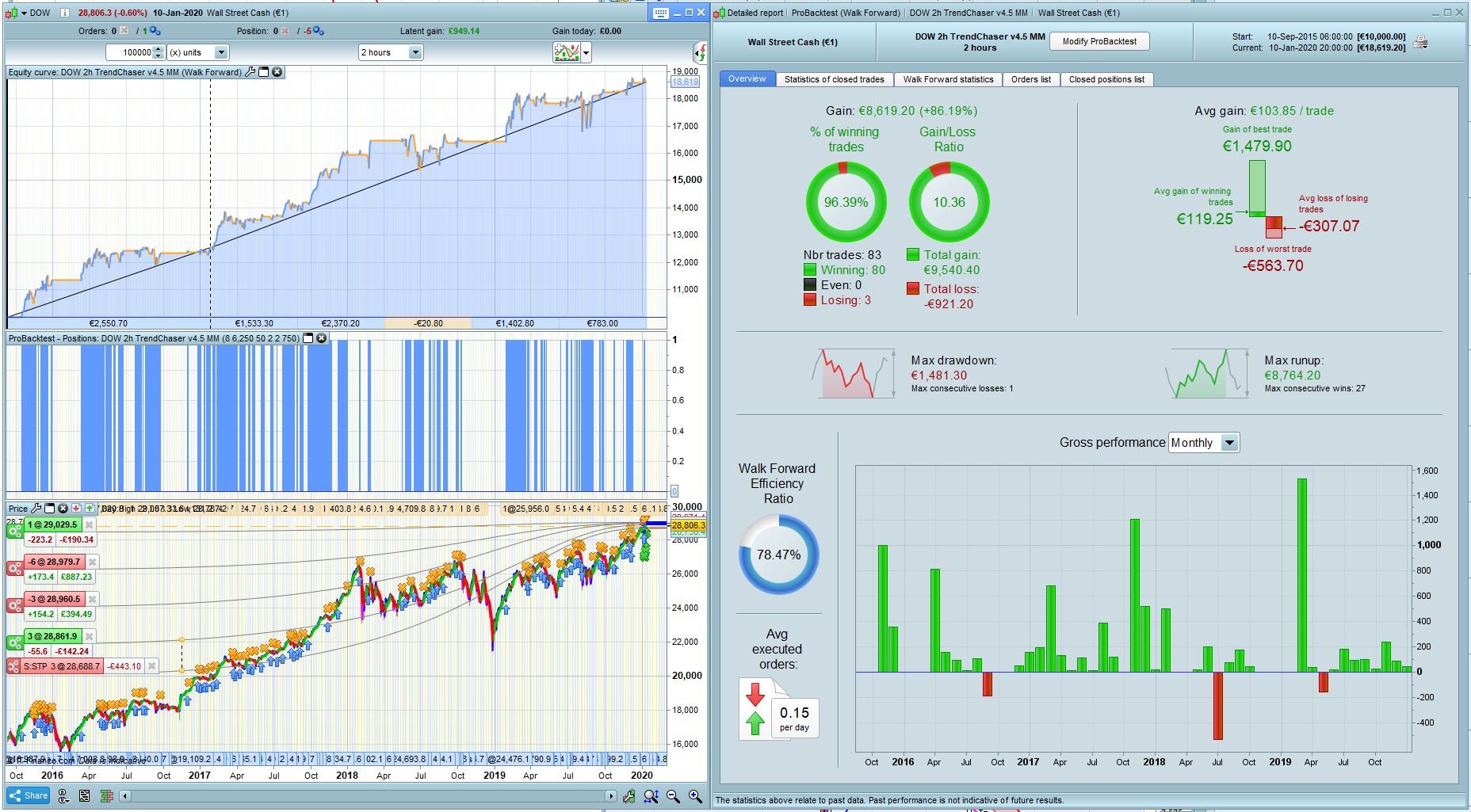Open DOW instrument info icon
The height and width of the screenshot is (812, 1471).
point(65,13)
